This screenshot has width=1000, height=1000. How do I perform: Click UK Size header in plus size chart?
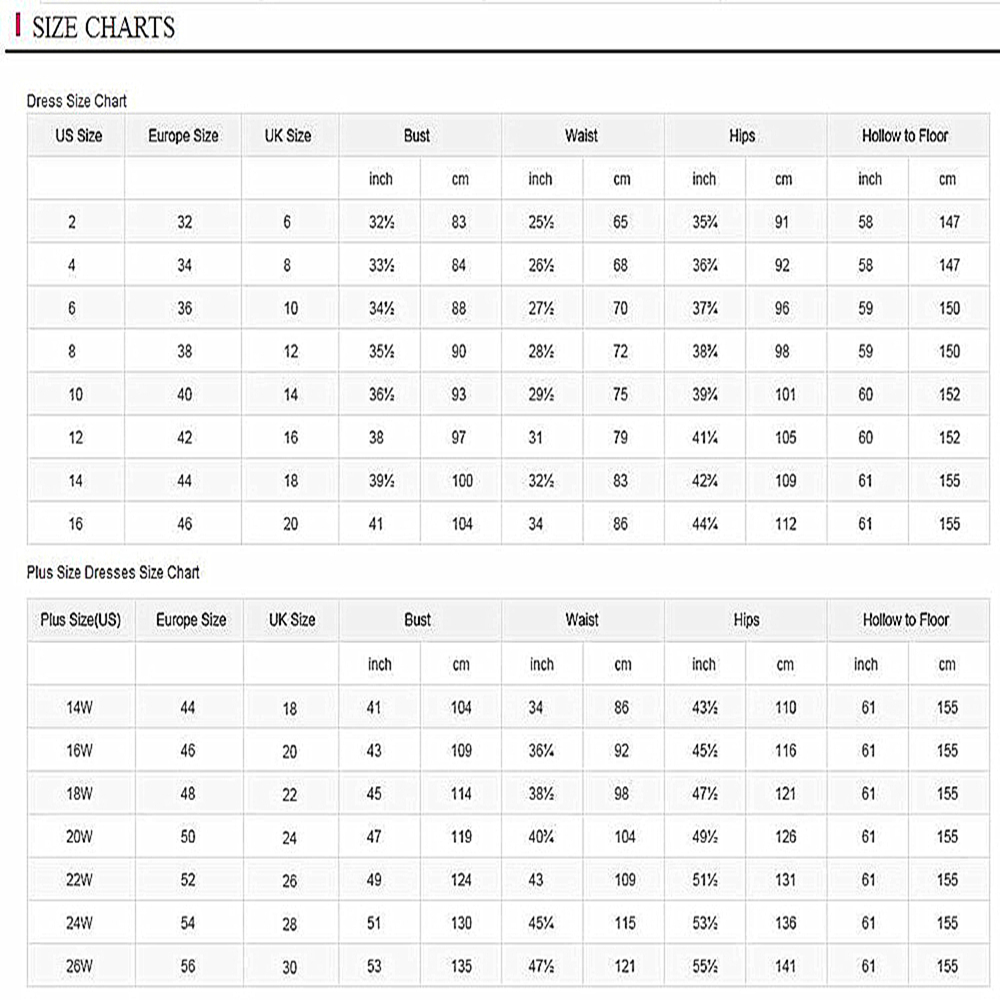291,620
